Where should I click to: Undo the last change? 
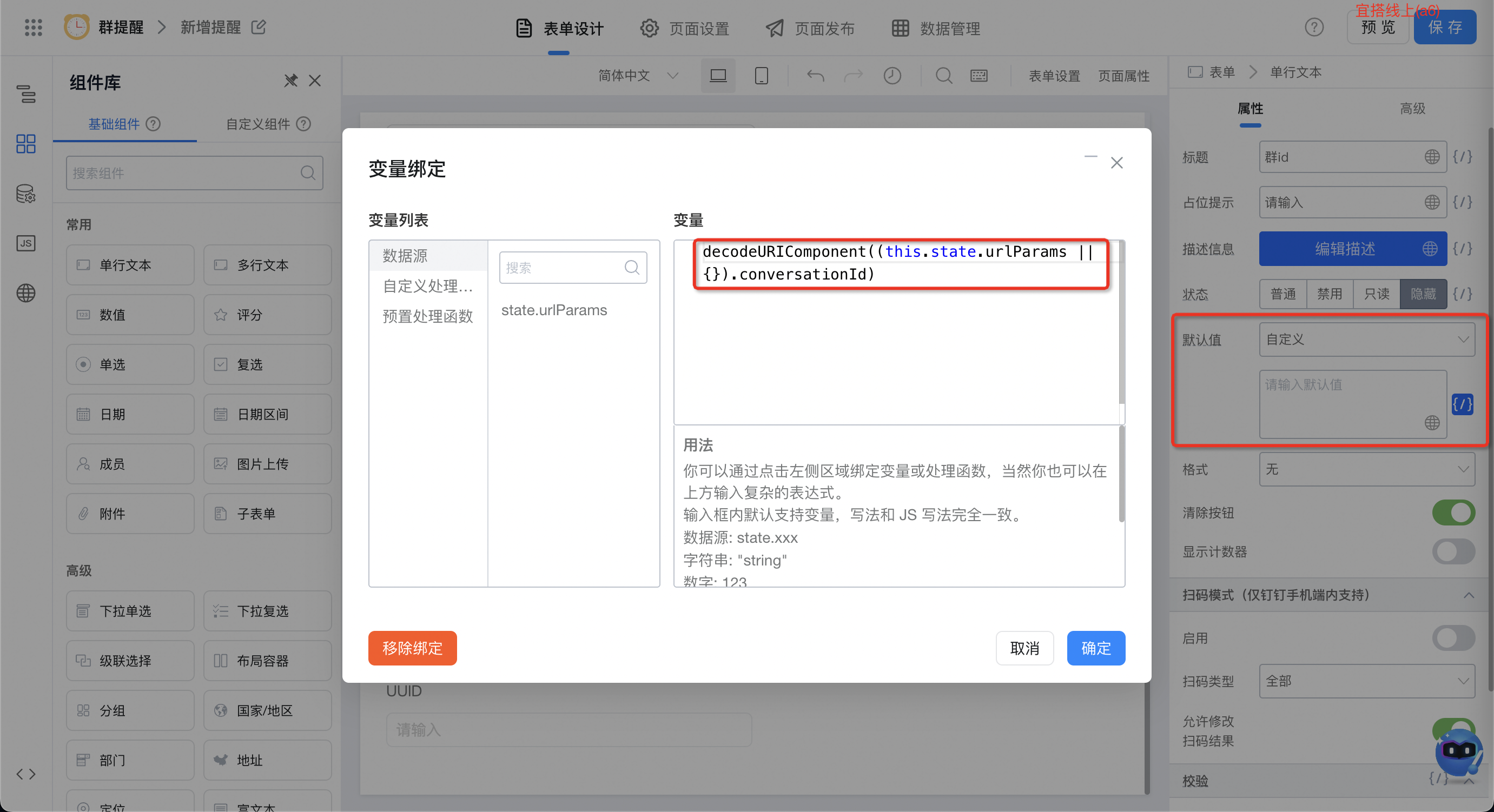pos(816,75)
